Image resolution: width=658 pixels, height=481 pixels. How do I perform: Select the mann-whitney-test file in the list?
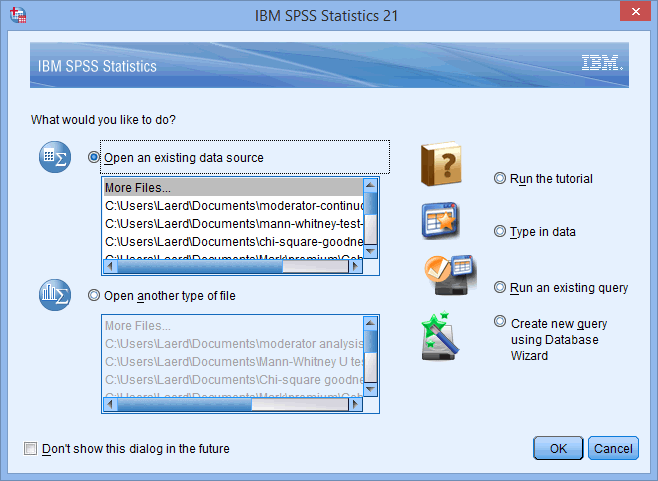pos(233,224)
